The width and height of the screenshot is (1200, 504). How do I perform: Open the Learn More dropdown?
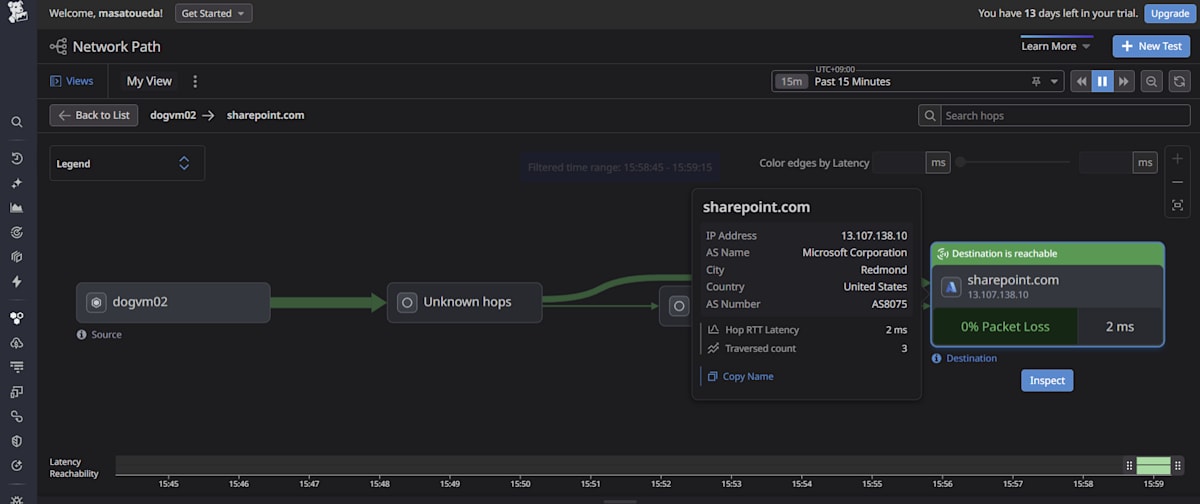point(1056,46)
